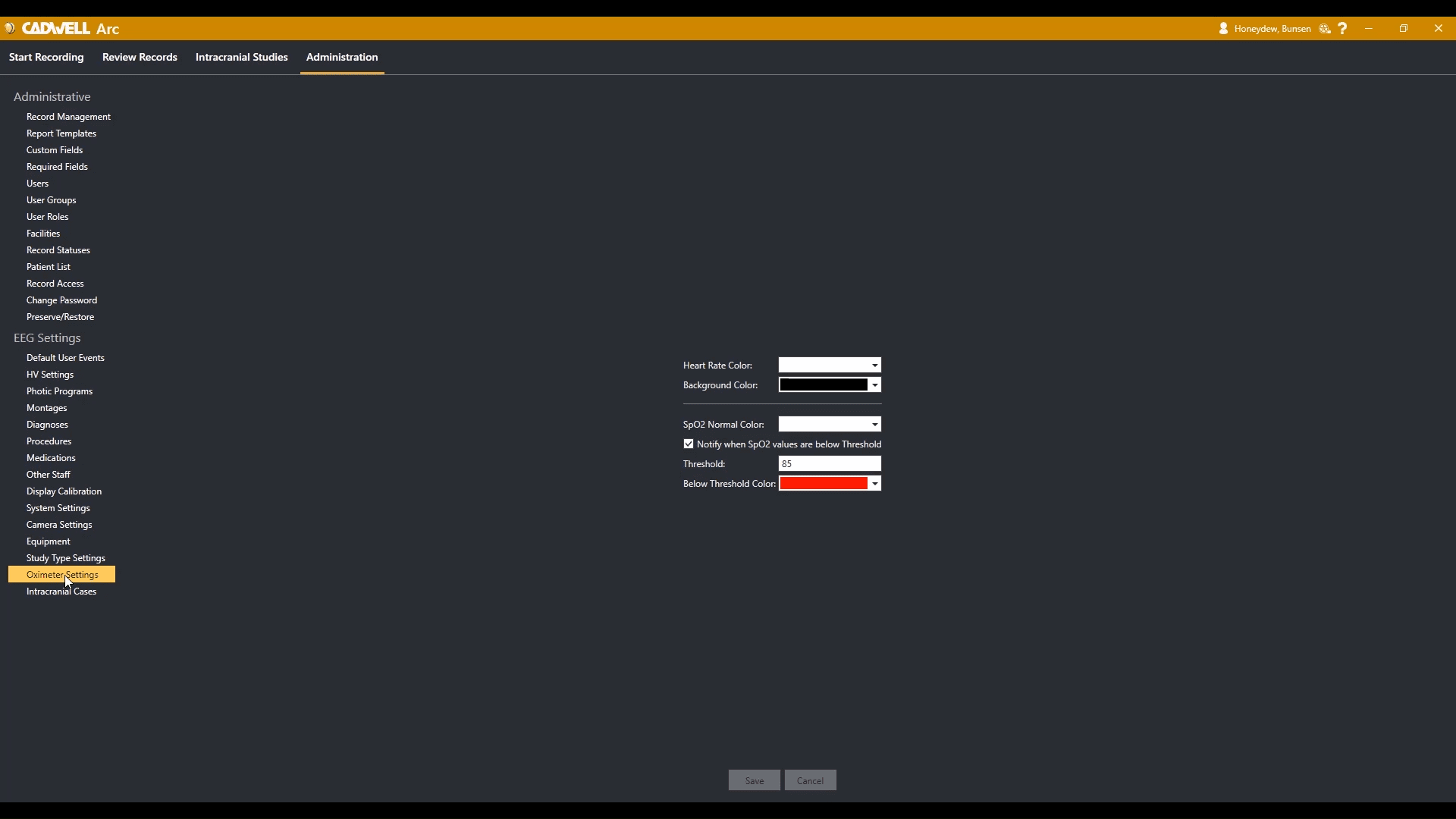The width and height of the screenshot is (1456, 819).
Task: Open the Heart Rate Color dropdown
Action: [x=874, y=365]
